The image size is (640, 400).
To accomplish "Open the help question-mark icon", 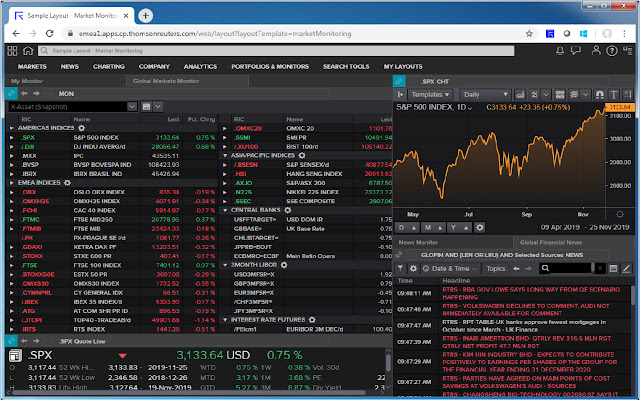I will 611,51.
